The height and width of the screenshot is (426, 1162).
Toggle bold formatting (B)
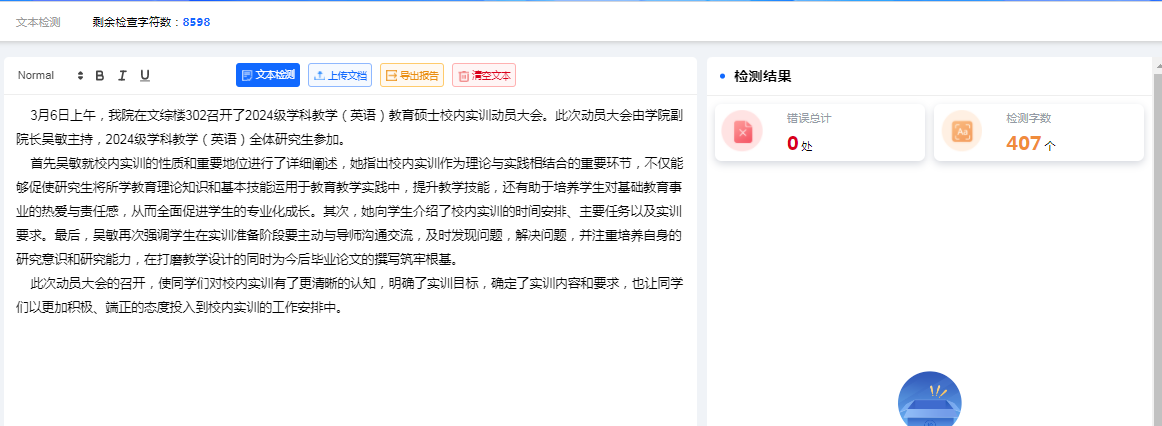[99, 76]
